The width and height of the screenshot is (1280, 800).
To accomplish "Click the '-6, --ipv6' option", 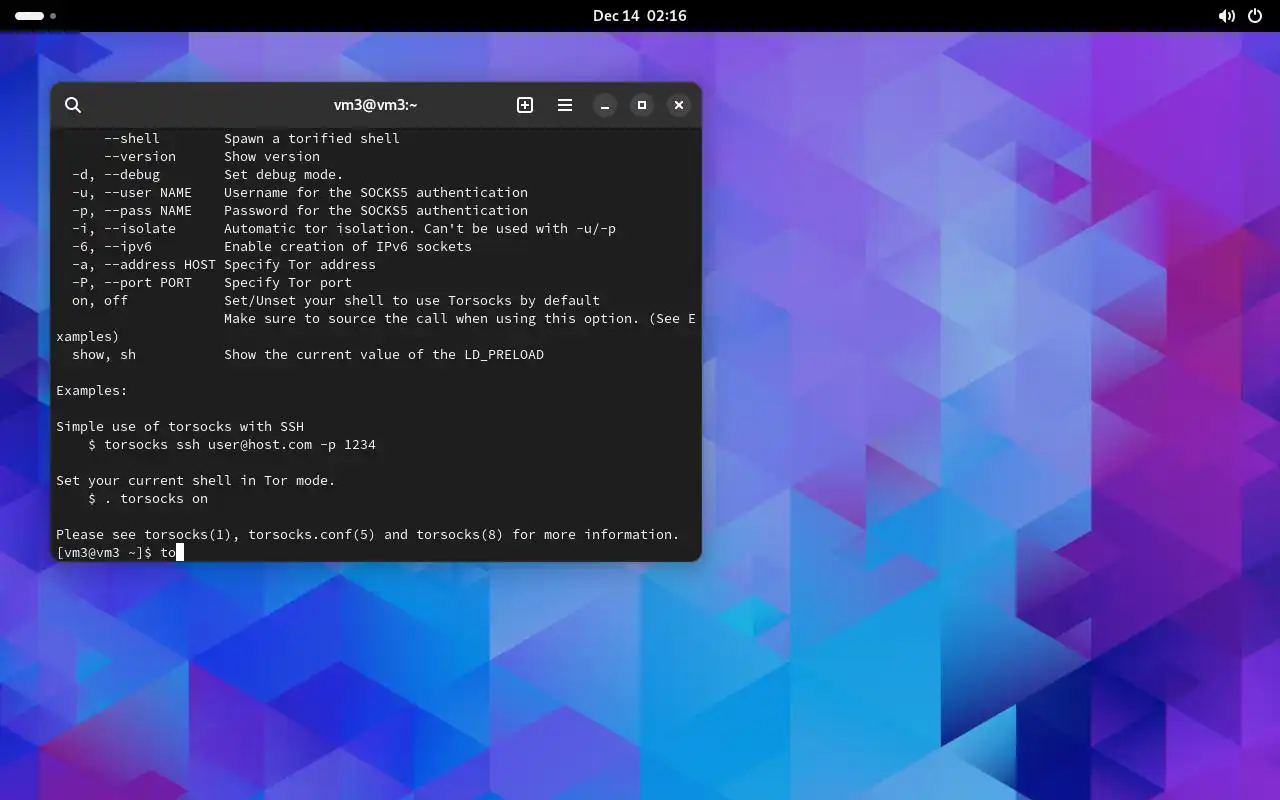I will point(112,246).
